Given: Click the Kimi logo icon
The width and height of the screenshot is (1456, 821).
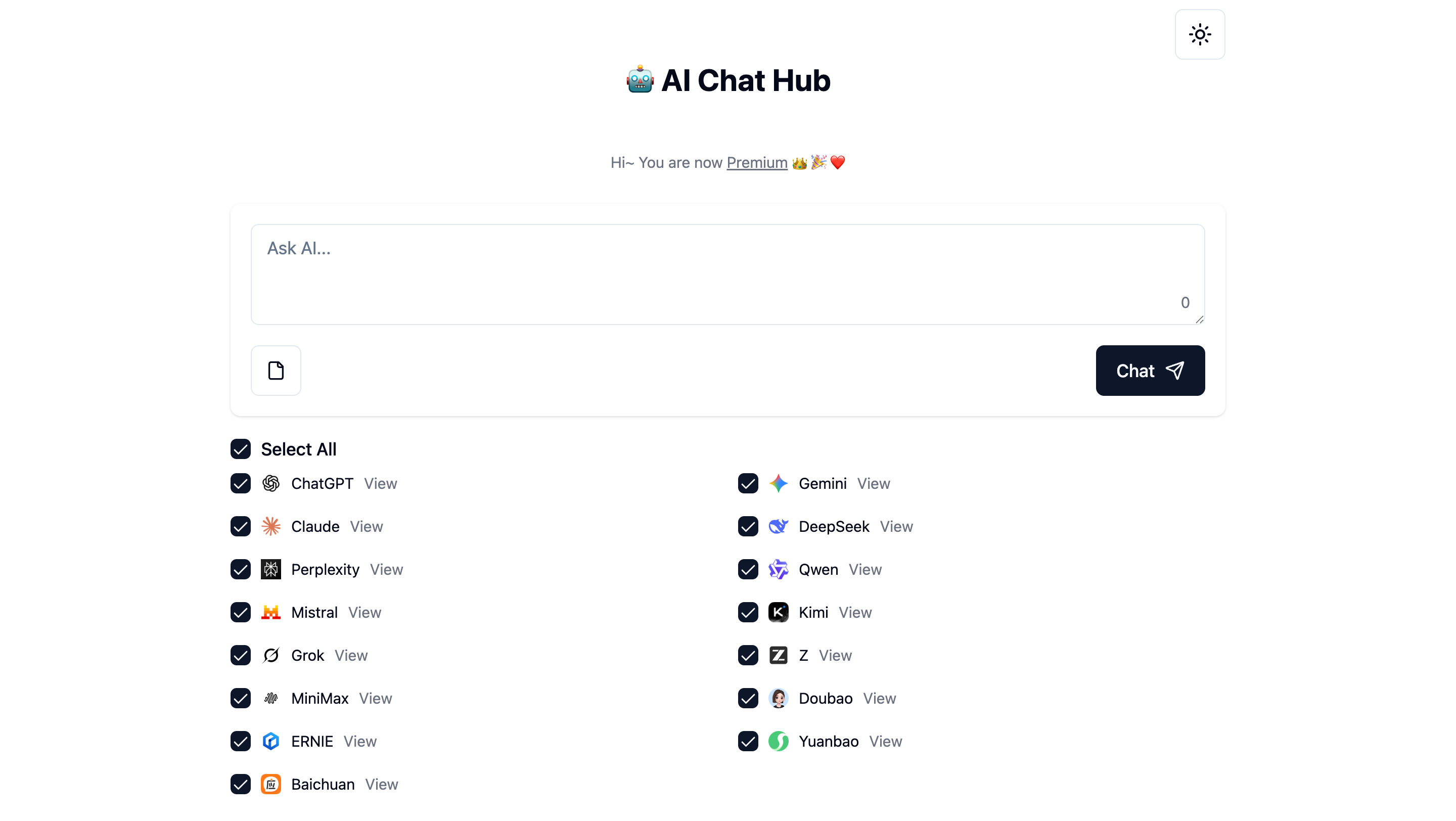Looking at the screenshot, I should (x=779, y=613).
